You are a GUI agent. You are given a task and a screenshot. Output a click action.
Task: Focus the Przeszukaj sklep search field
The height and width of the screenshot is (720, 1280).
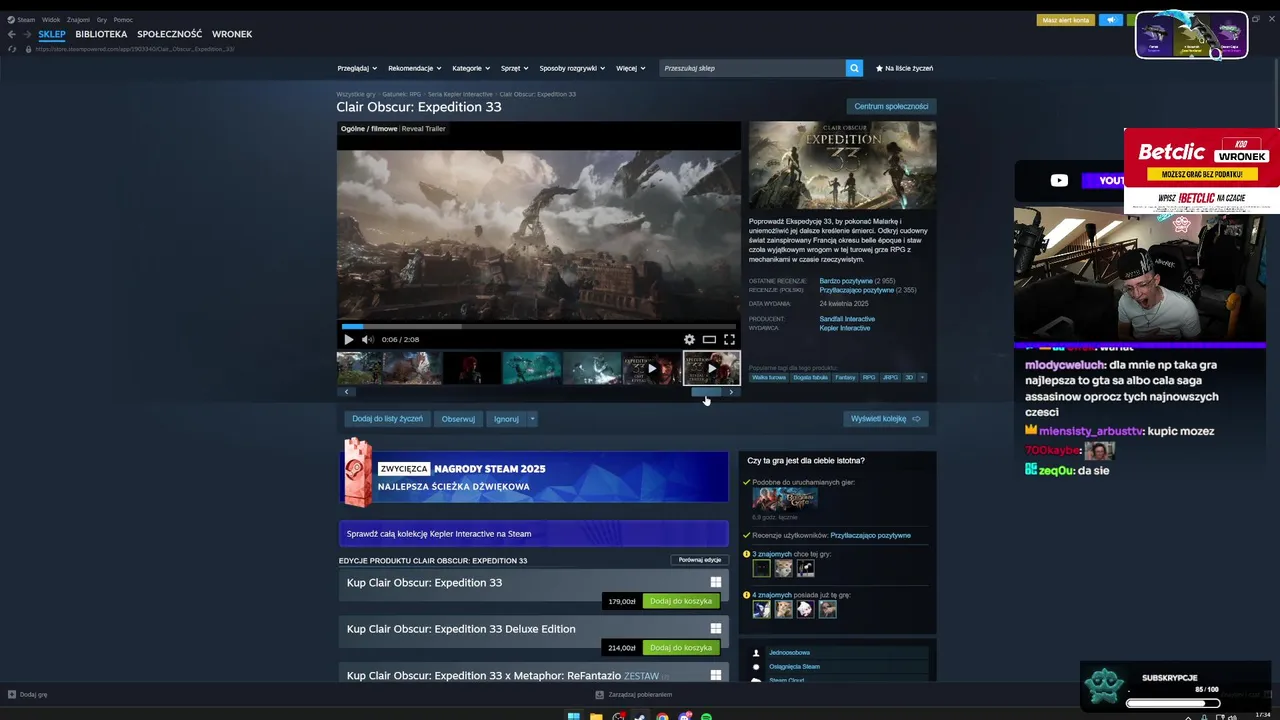(x=752, y=68)
